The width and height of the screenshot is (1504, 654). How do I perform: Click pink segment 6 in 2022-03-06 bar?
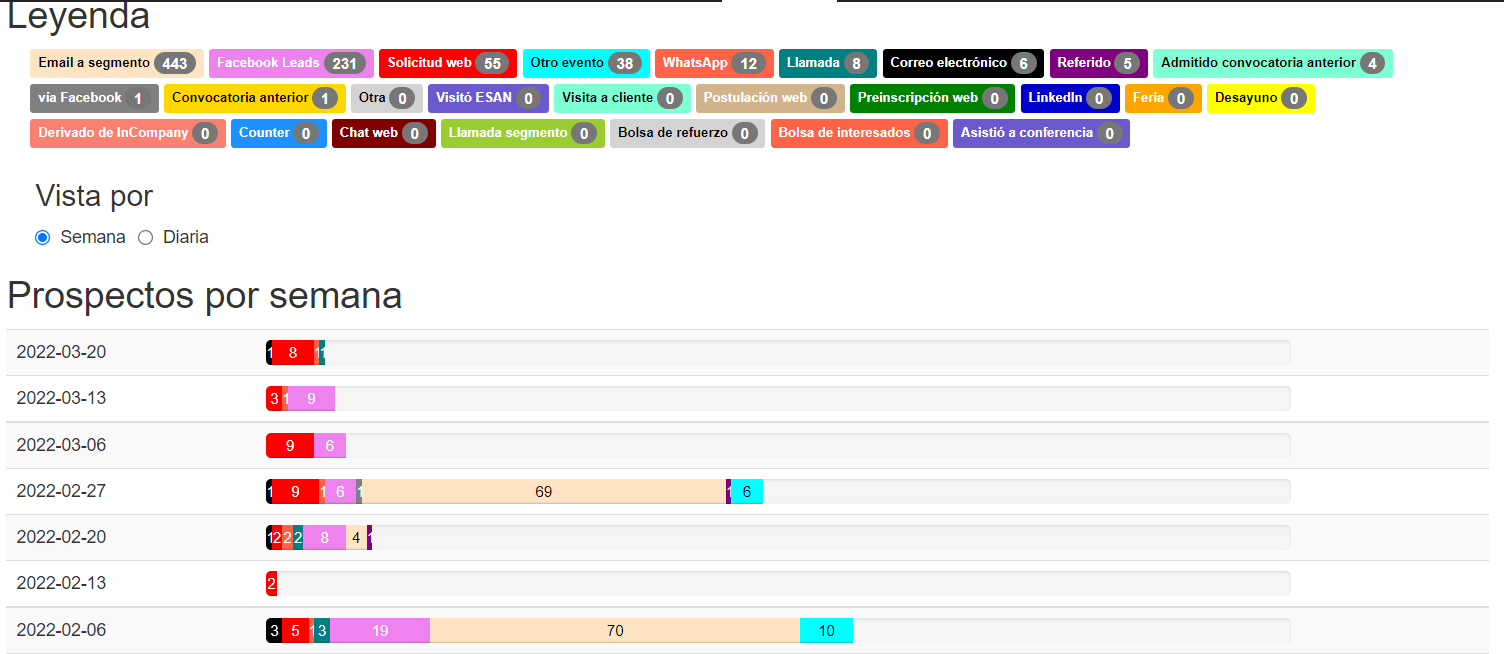[x=330, y=445]
